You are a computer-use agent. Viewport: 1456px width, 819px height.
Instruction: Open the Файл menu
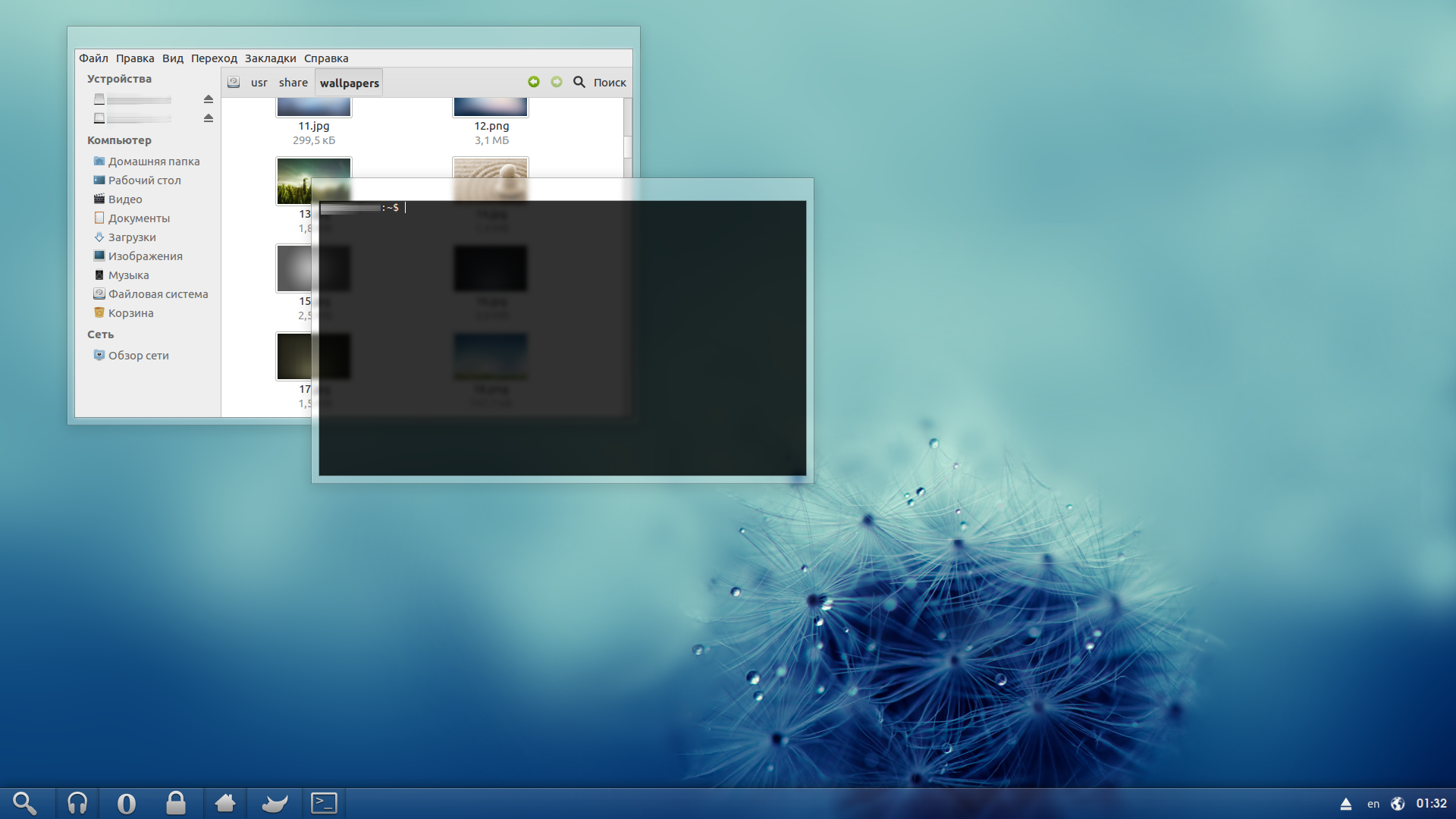pos(93,58)
